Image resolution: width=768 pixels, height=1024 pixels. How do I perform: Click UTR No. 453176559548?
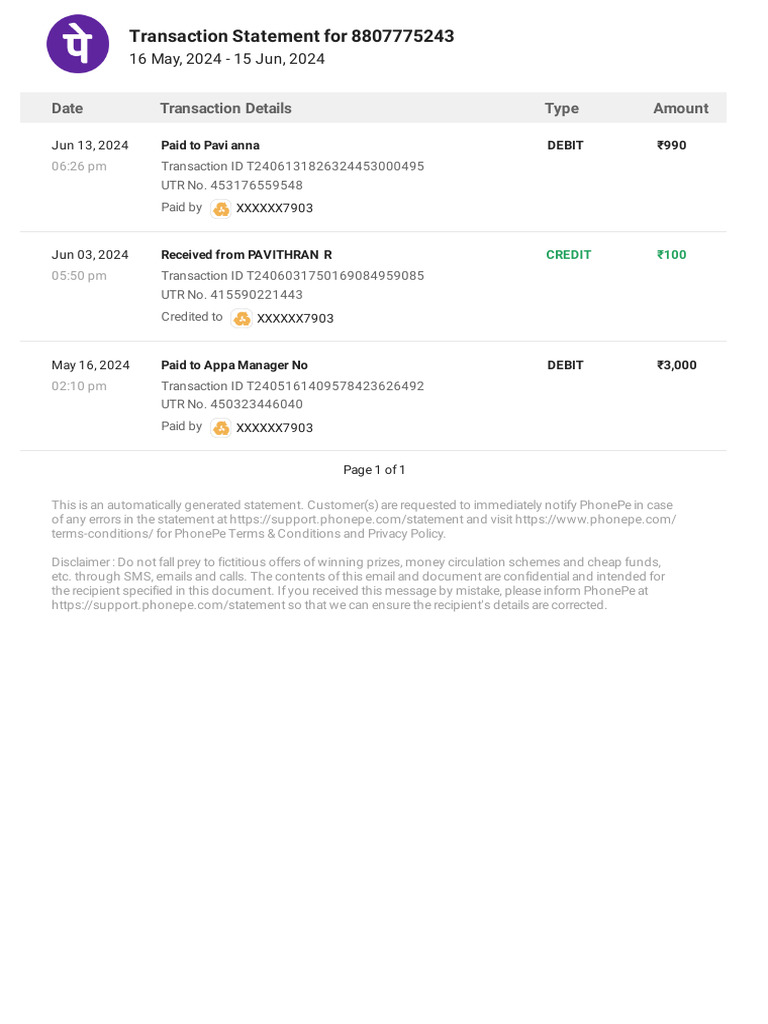click(x=231, y=185)
